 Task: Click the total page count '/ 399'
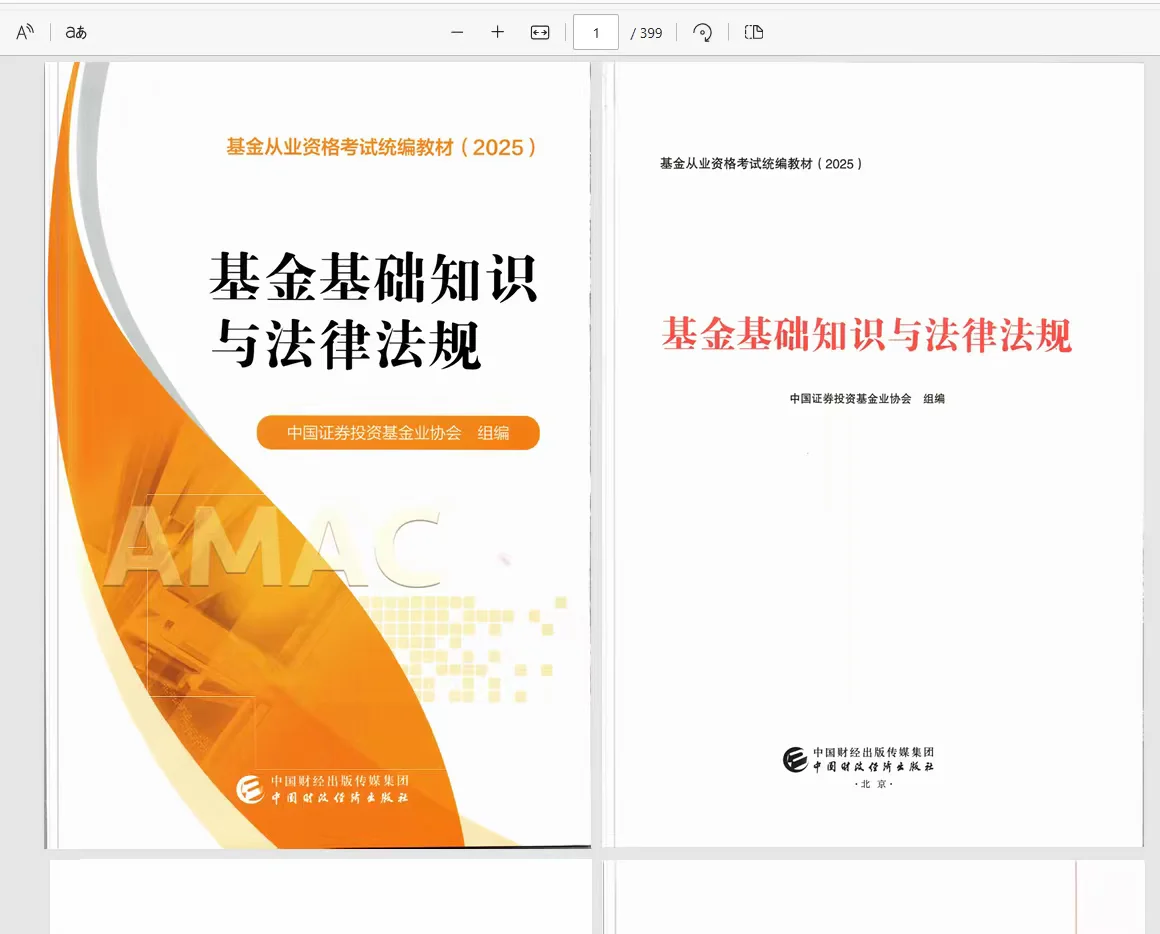647,33
